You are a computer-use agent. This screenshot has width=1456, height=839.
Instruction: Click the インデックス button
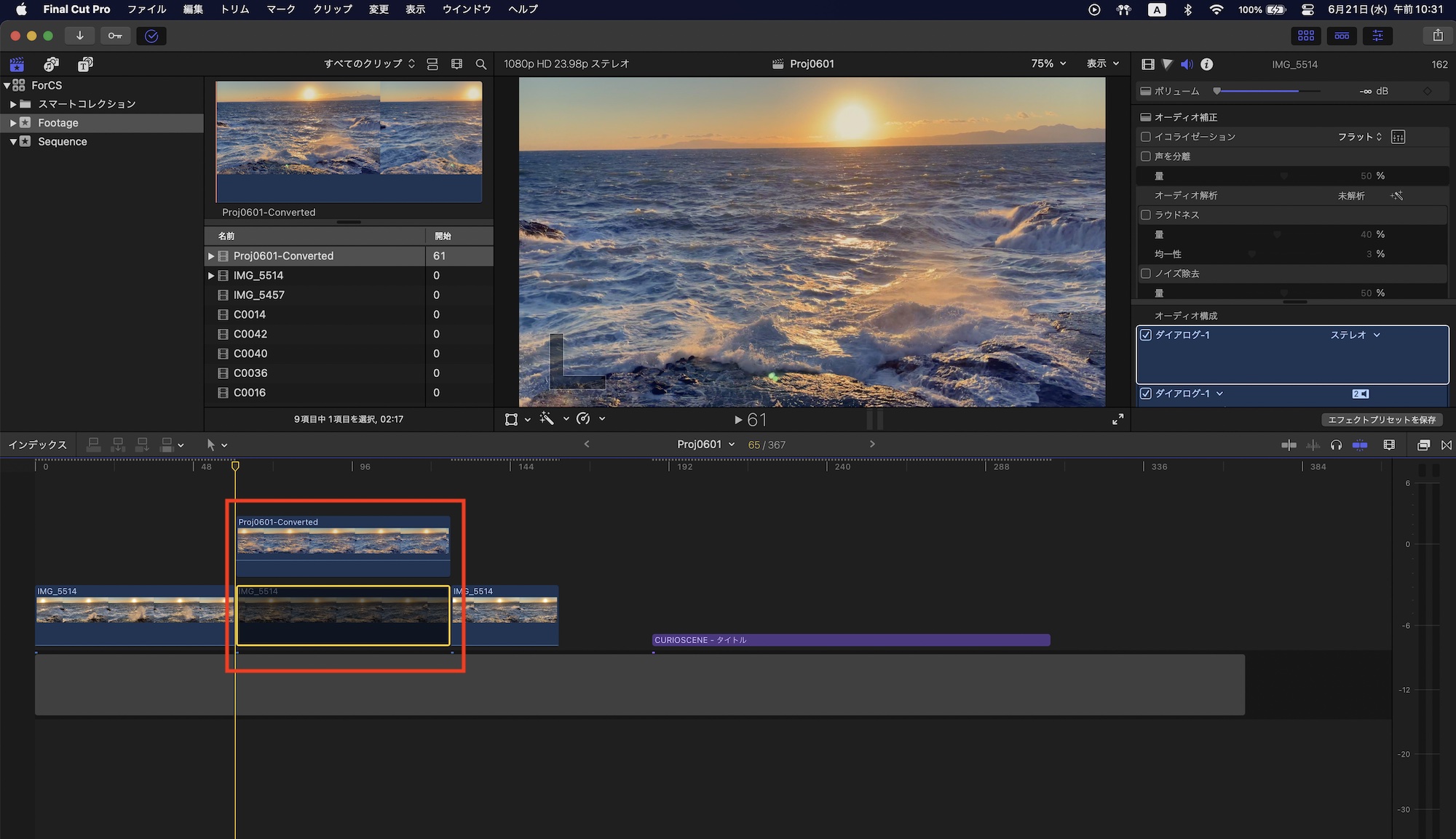(37, 445)
